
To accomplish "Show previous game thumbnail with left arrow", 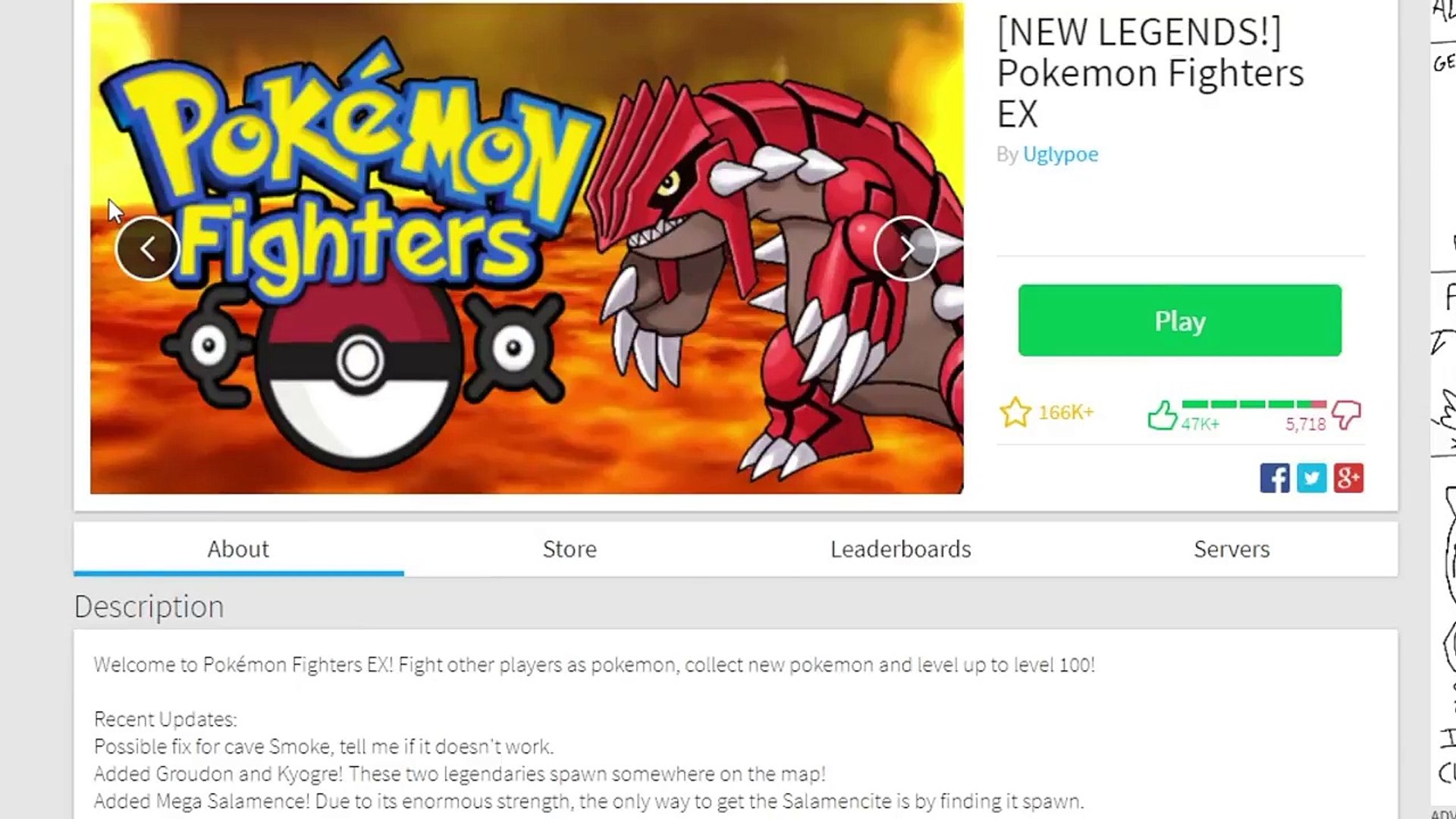I will point(147,249).
